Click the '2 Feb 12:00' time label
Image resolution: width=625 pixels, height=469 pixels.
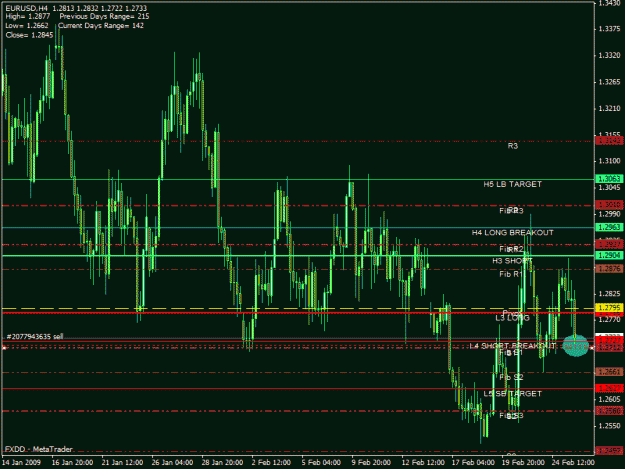(271, 462)
